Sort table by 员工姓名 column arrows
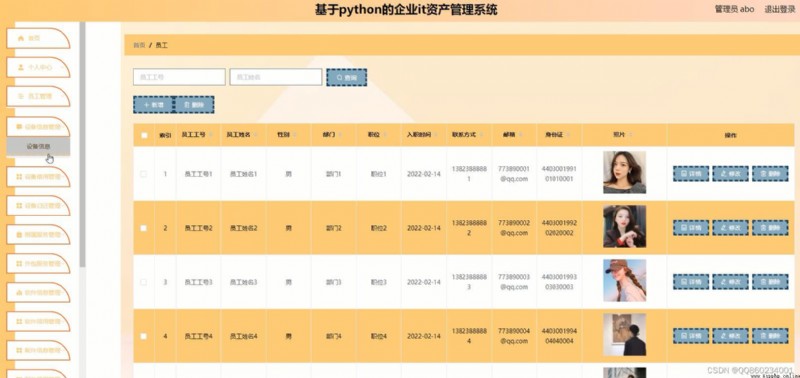The height and width of the screenshot is (378, 800). click(x=256, y=135)
